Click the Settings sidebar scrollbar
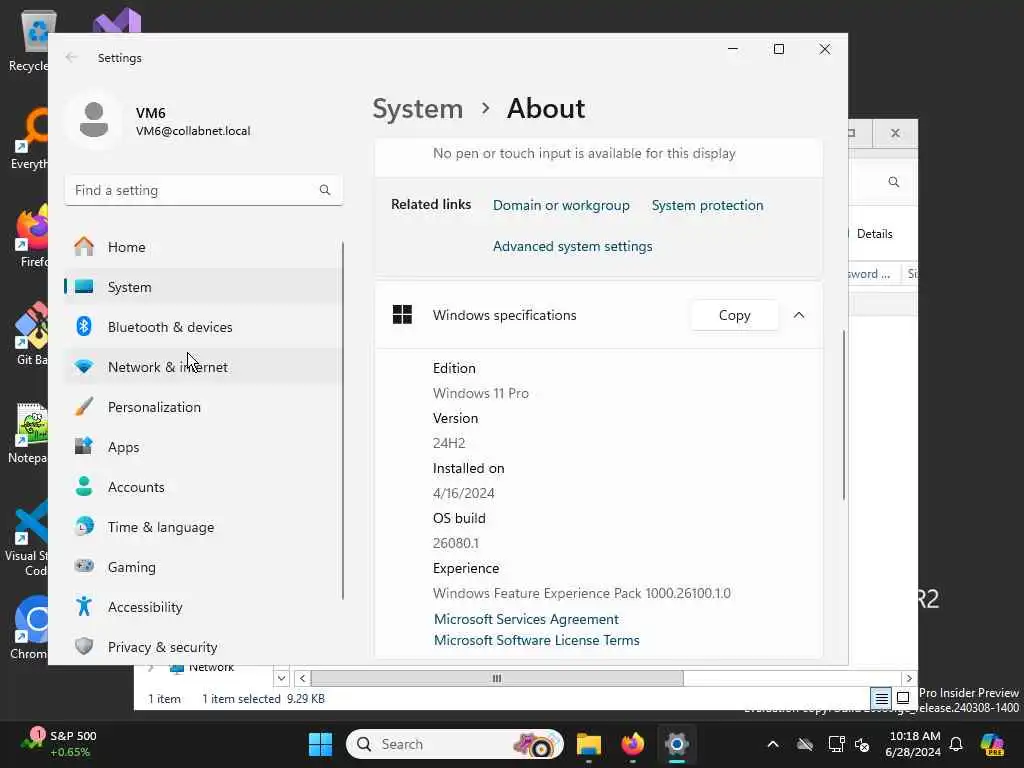This screenshot has height=768, width=1024. [343, 420]
